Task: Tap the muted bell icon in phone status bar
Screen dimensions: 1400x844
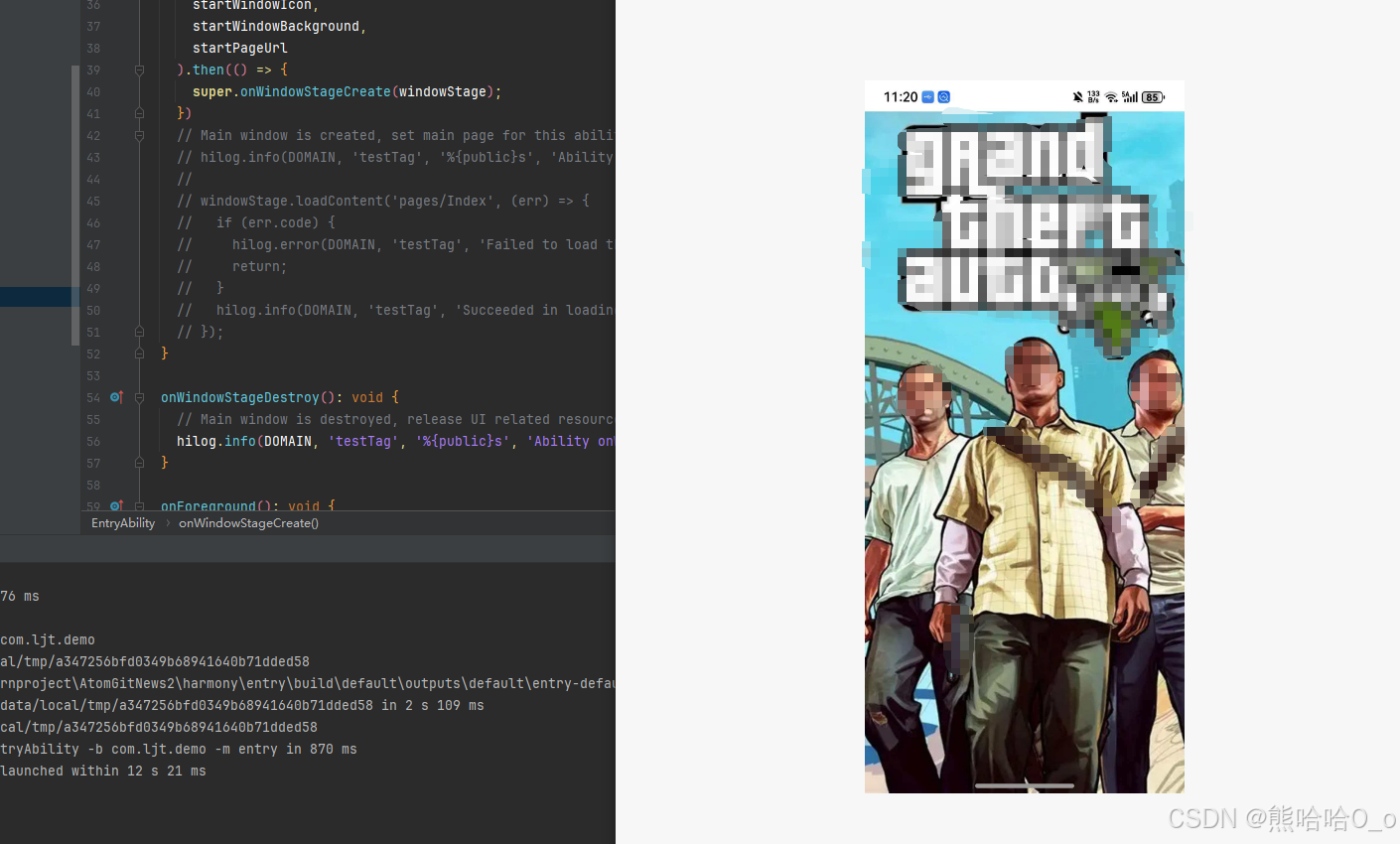Action: tap(1078, 97)
